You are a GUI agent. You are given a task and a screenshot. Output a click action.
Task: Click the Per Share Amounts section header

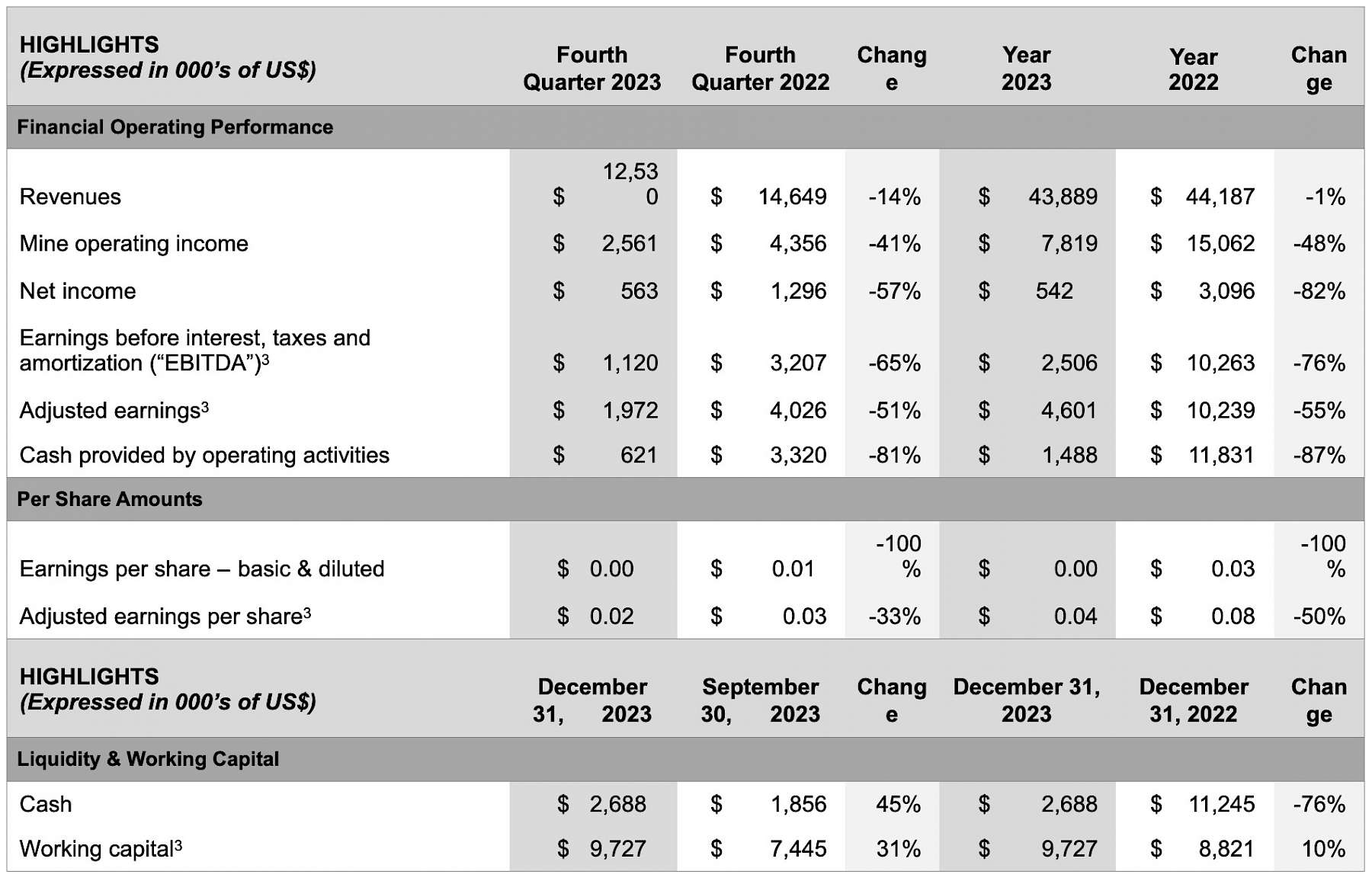click(110, 499)
